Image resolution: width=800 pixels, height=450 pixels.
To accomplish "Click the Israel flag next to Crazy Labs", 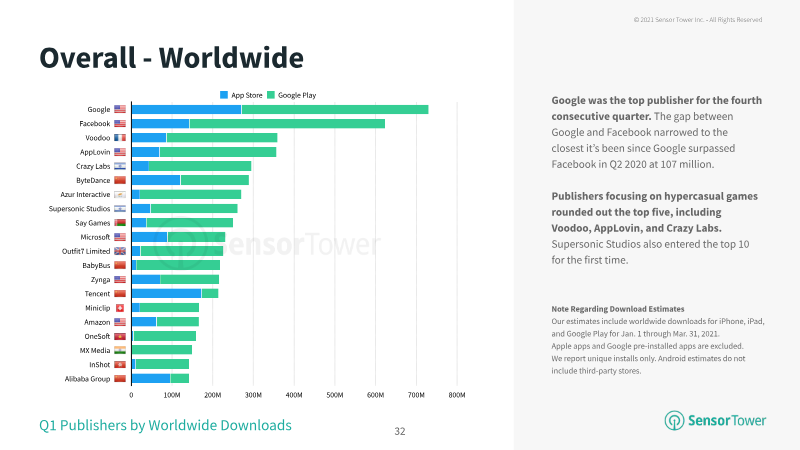I will (120, 166).
